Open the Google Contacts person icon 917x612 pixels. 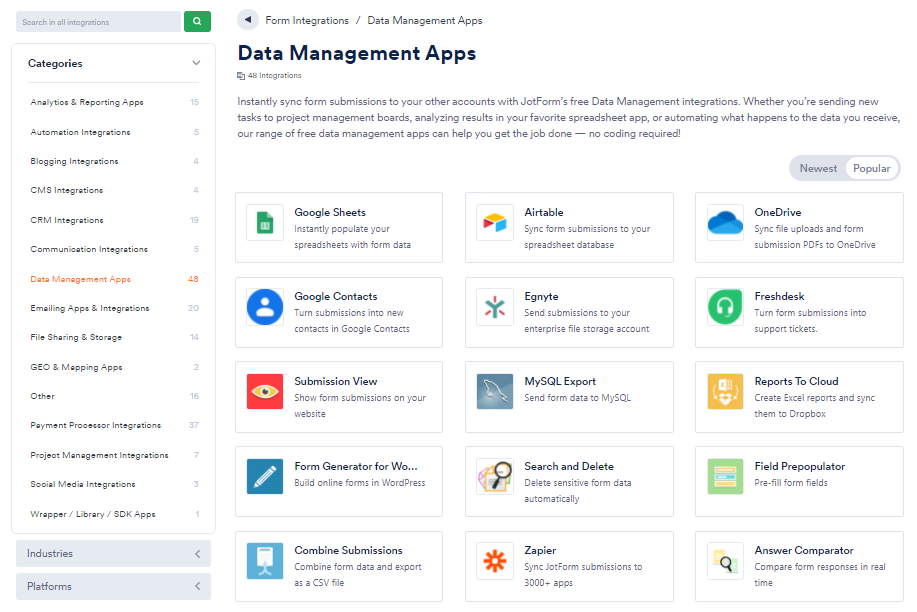pyautogui.click(x=265, y=307)
